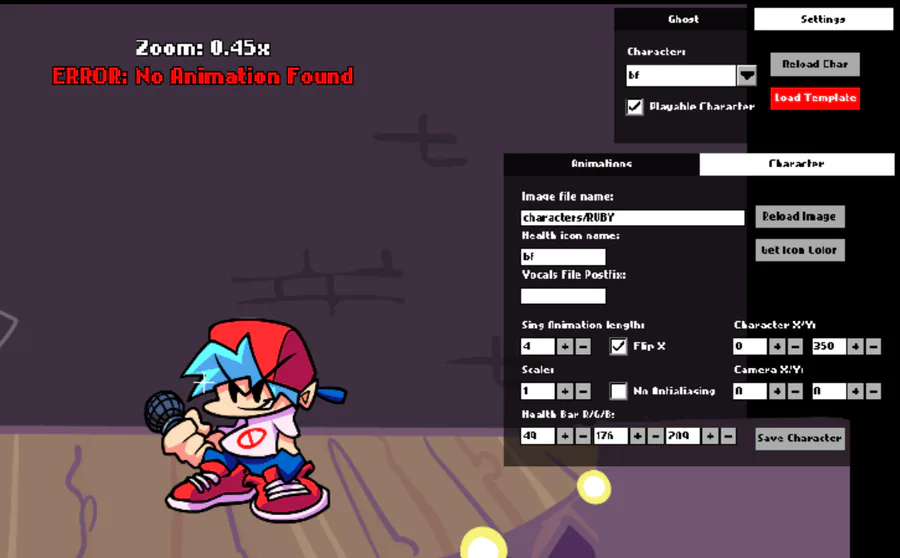Switch to the Ghost tab
Viewport: 900px width, 558px height.
pos(682,19)
